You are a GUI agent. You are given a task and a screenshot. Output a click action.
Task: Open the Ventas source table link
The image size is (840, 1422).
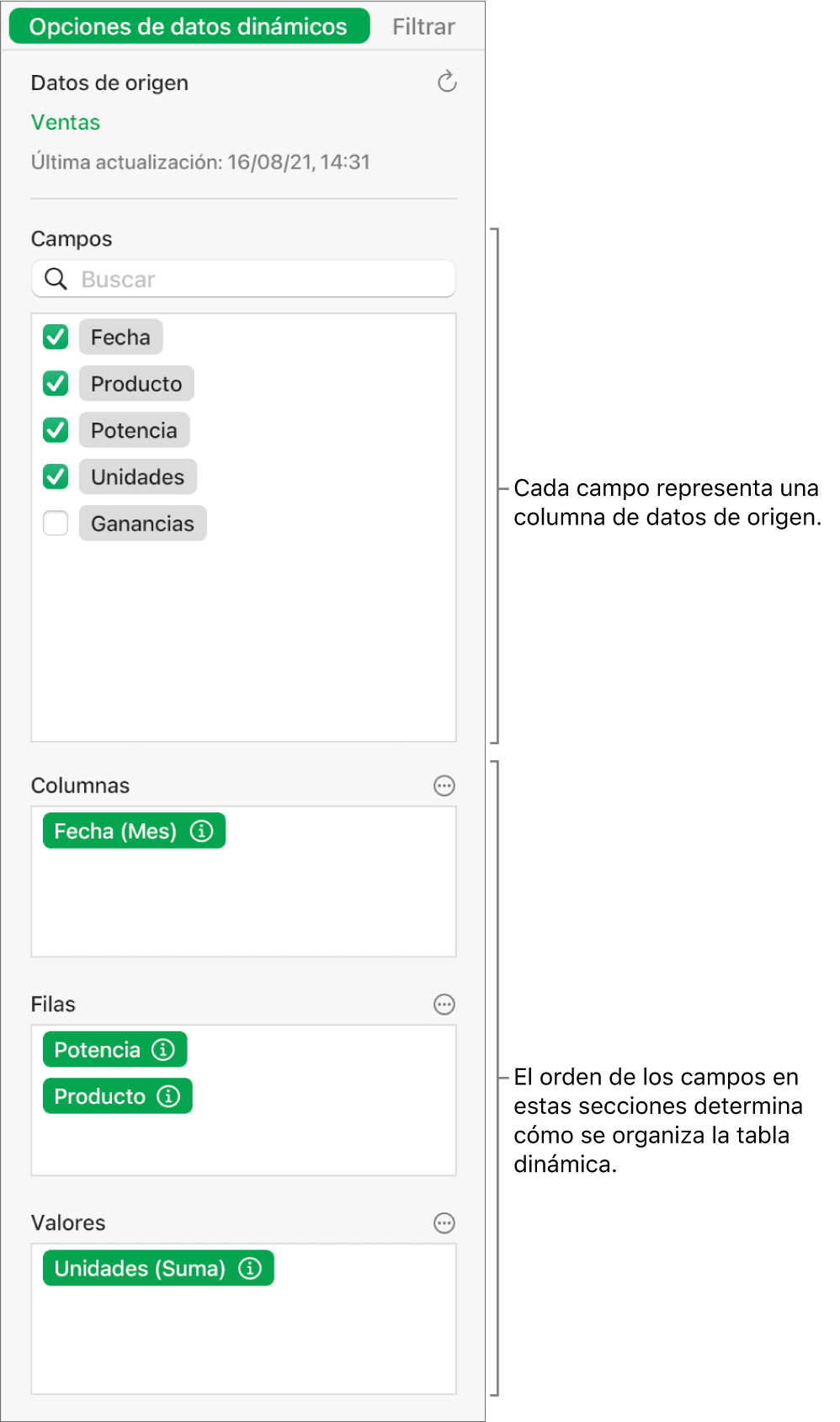65,122
